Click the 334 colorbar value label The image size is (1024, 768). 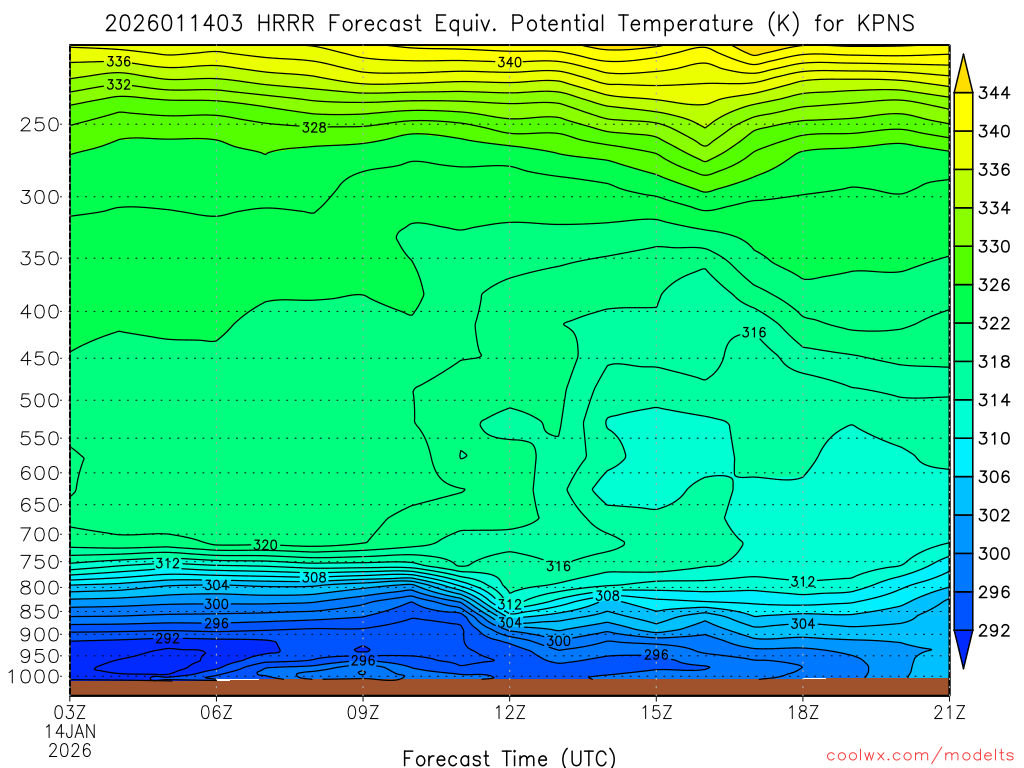pyautogui.click(x=993, y=208)
